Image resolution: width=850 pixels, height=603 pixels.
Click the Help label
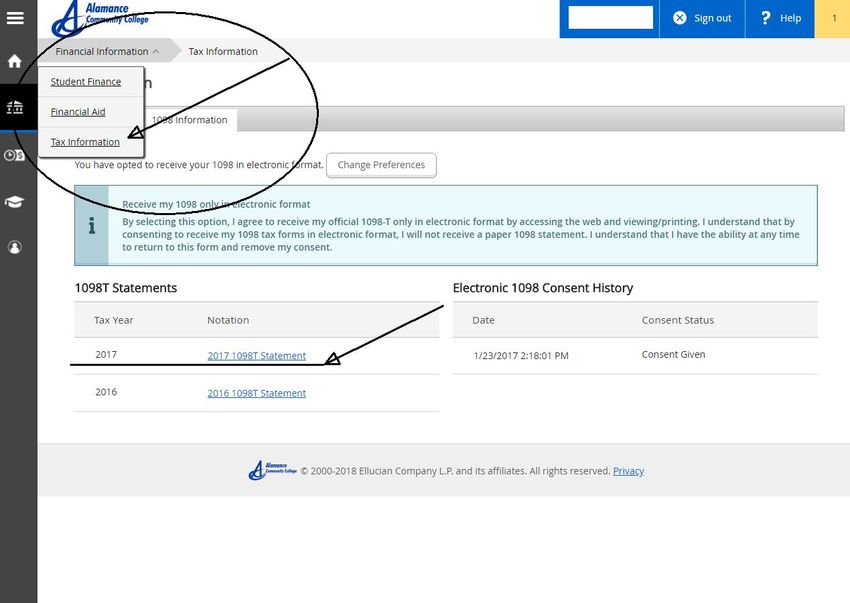790,18
